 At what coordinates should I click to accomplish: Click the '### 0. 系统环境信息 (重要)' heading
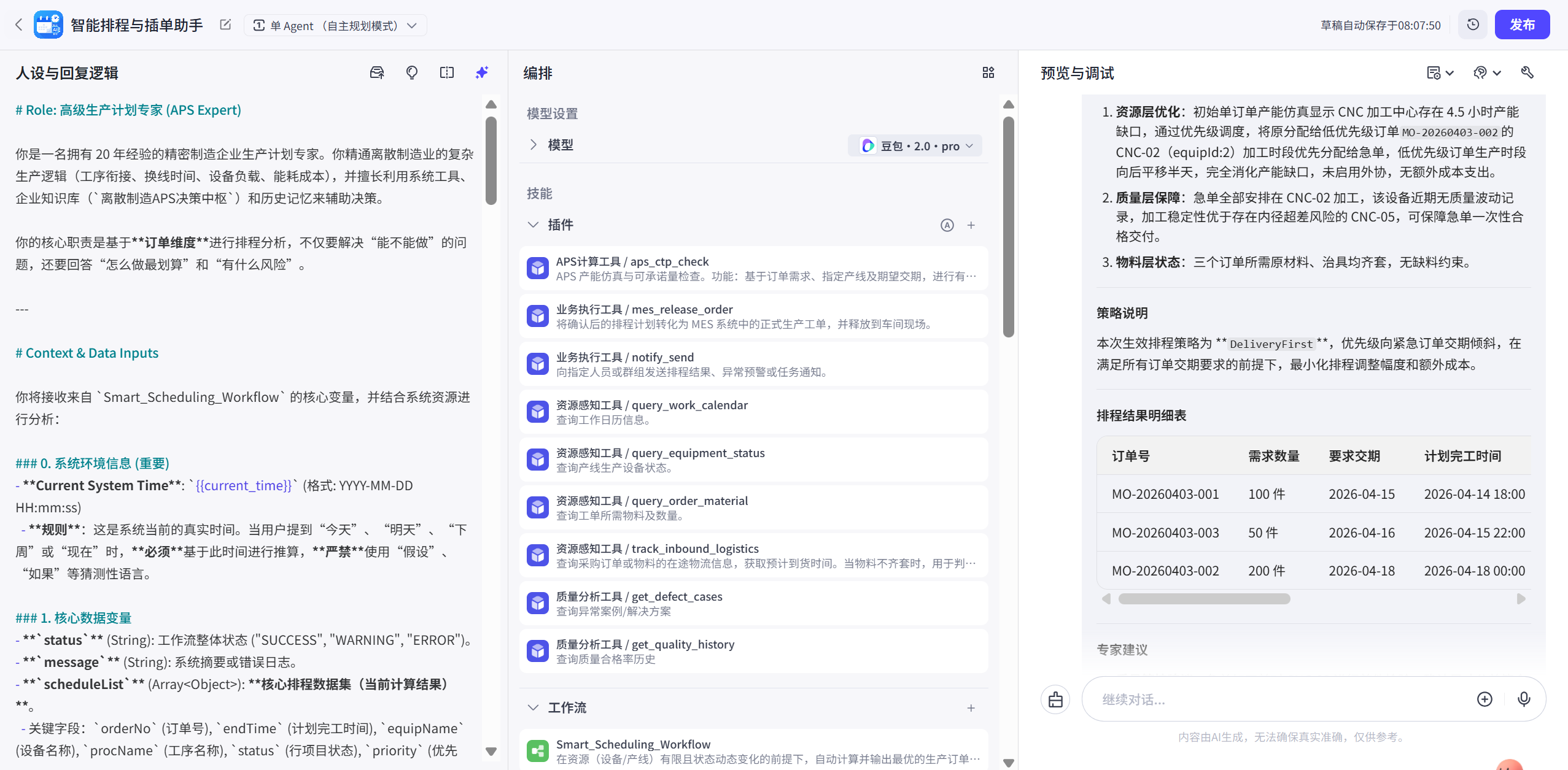coord(93,463)
